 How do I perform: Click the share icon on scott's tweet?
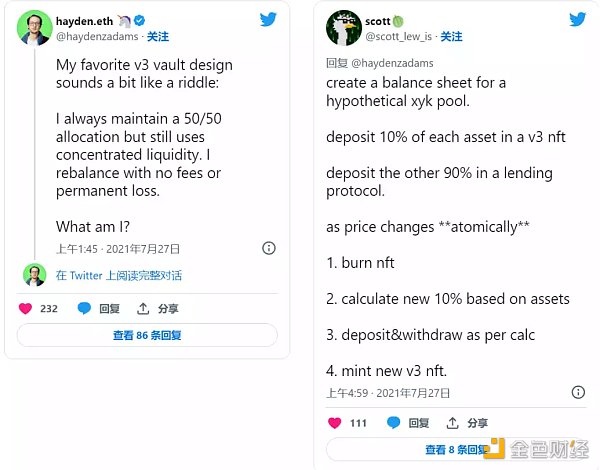coord(452,423)
